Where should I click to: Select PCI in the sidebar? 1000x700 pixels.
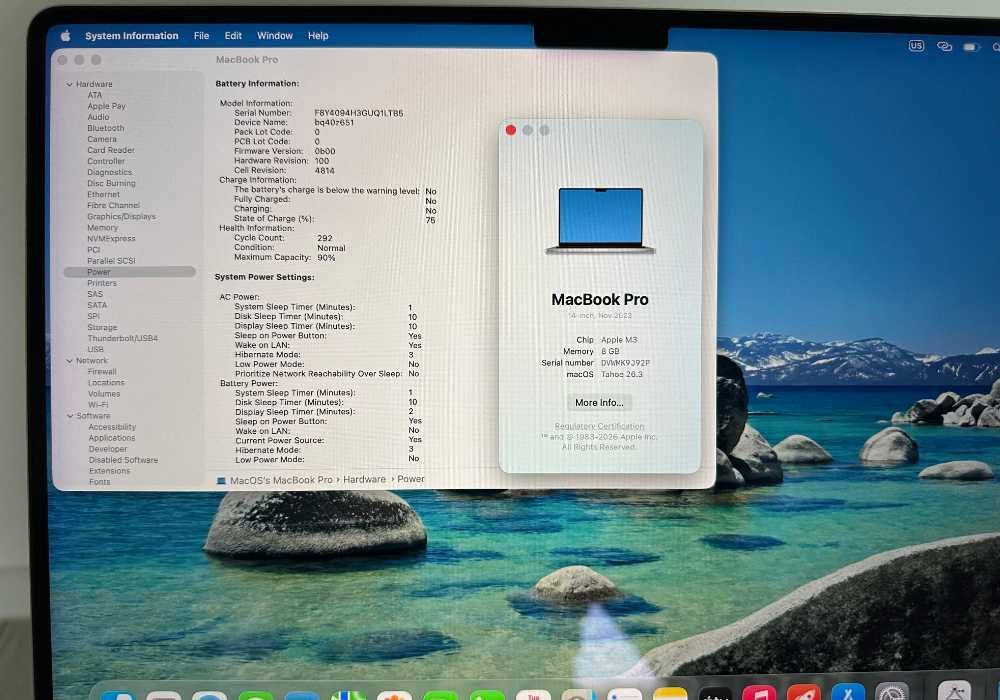coord(94,250)
